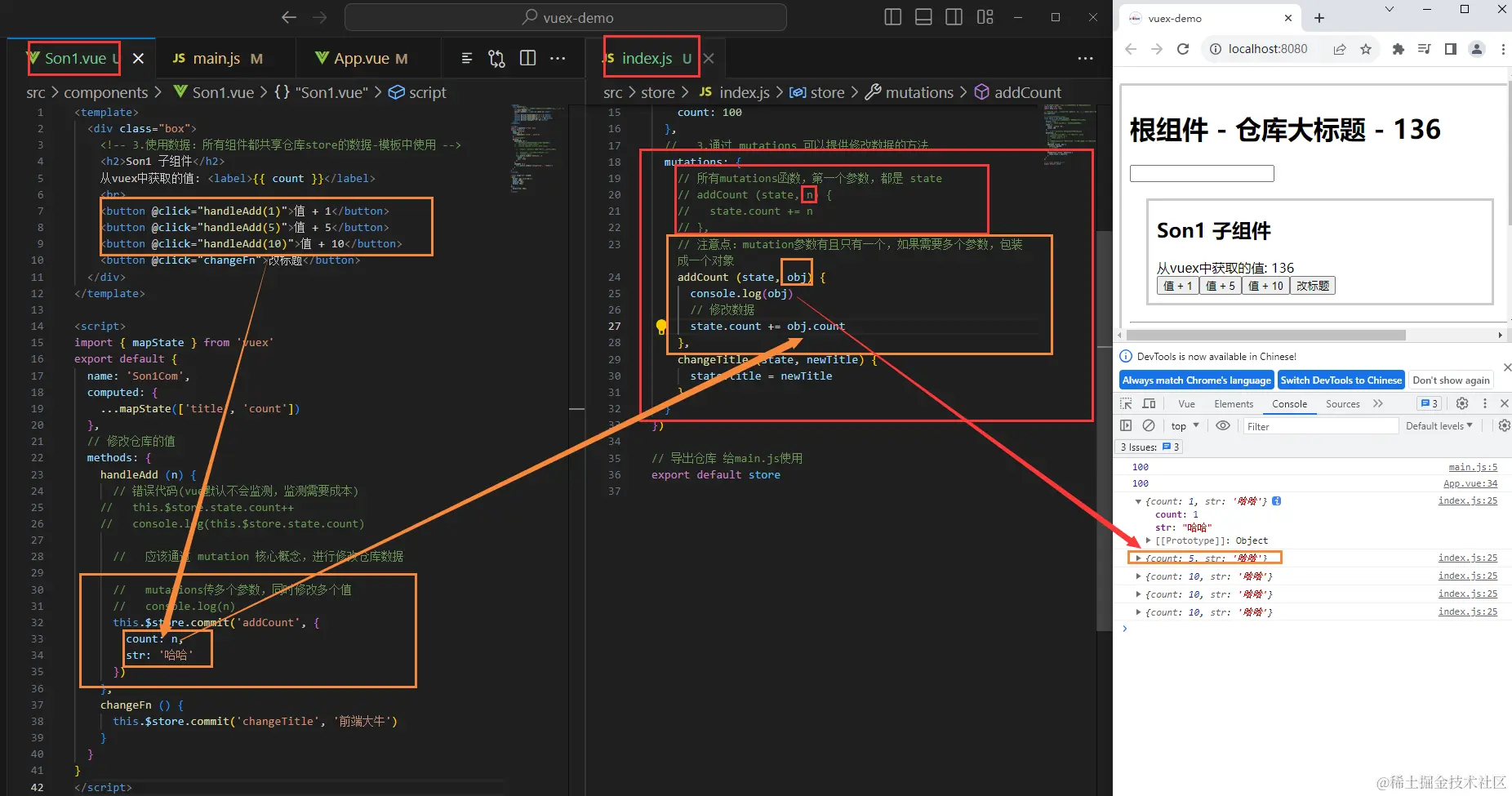The width and height of the screenshot is (1512, 796).
Task: Click the 值 + 10 button
Action: [x=1265, y=286]
